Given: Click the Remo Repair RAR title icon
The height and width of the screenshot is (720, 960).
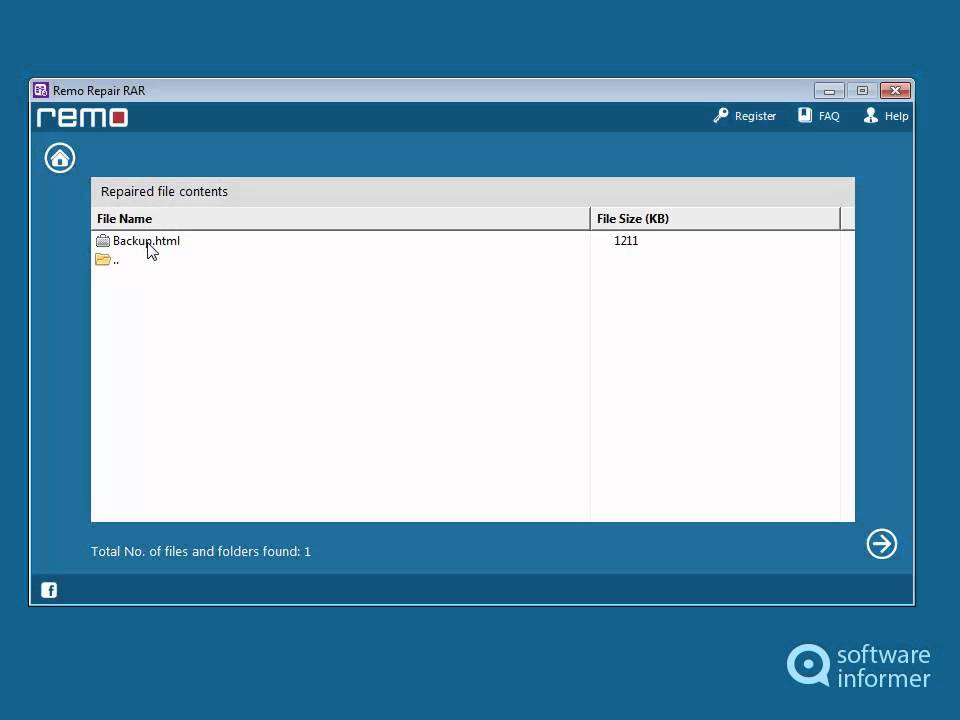Looking at the screenshot, I should tap(41, 90).
